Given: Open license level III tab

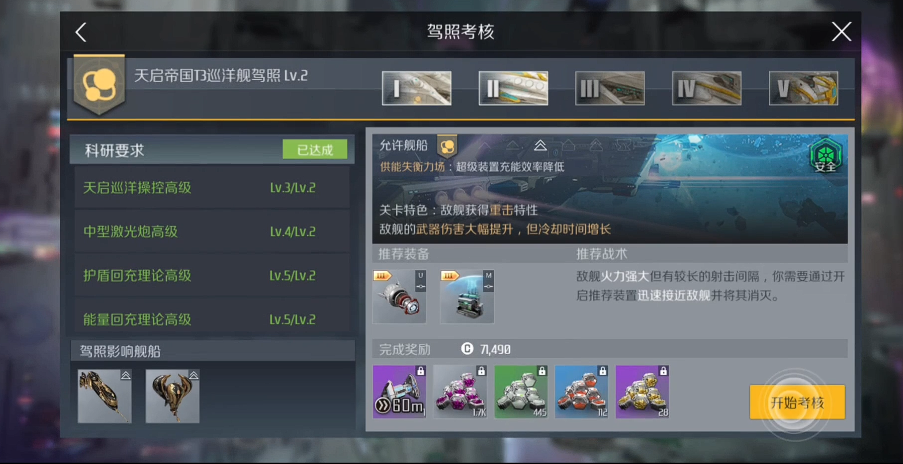Looking at the screenshot, I should point(610,88).
